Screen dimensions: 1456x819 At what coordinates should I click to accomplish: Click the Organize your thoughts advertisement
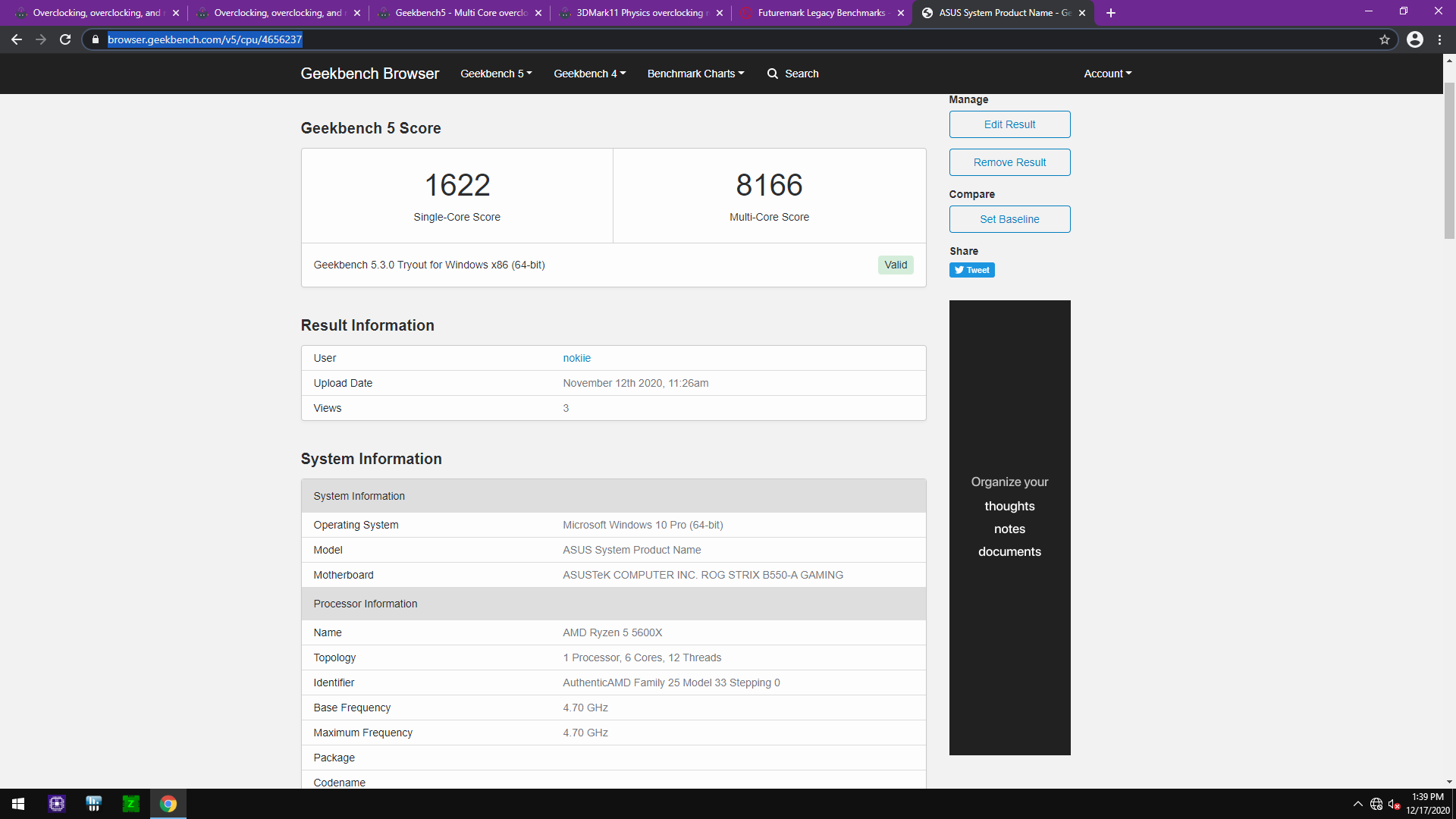tap(1009, 528)
